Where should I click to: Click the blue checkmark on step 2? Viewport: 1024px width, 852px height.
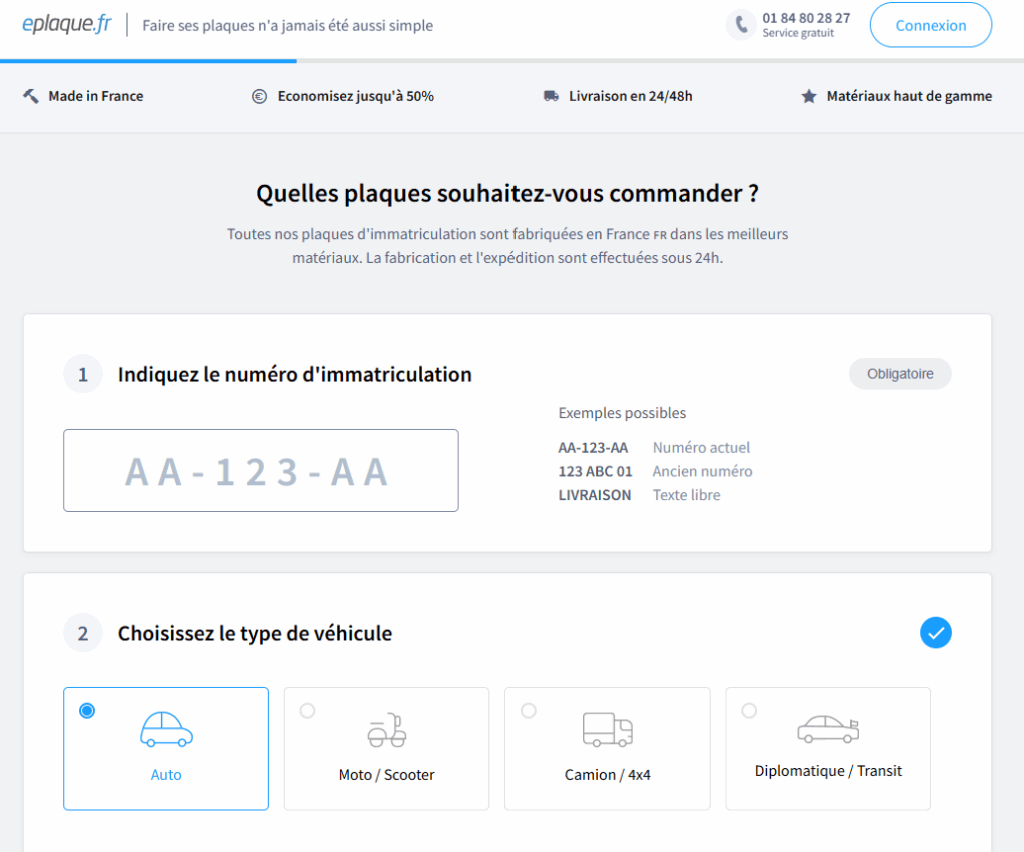tap(936, 633)
